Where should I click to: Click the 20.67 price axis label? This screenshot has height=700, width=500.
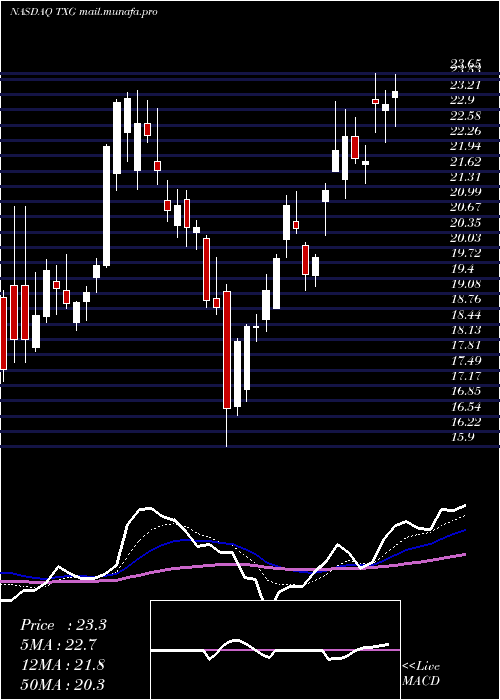[466, 207]
